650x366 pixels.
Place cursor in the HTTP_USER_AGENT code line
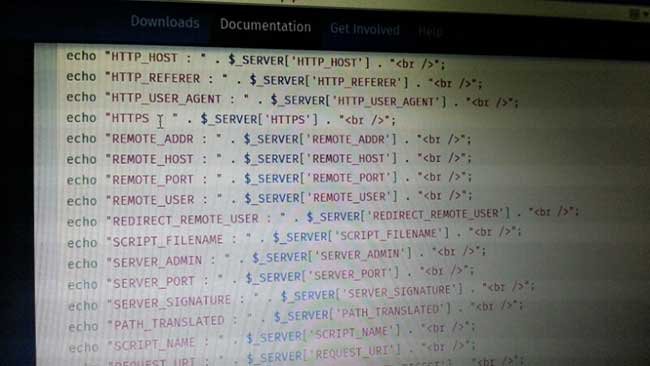(x=292, y=99)
